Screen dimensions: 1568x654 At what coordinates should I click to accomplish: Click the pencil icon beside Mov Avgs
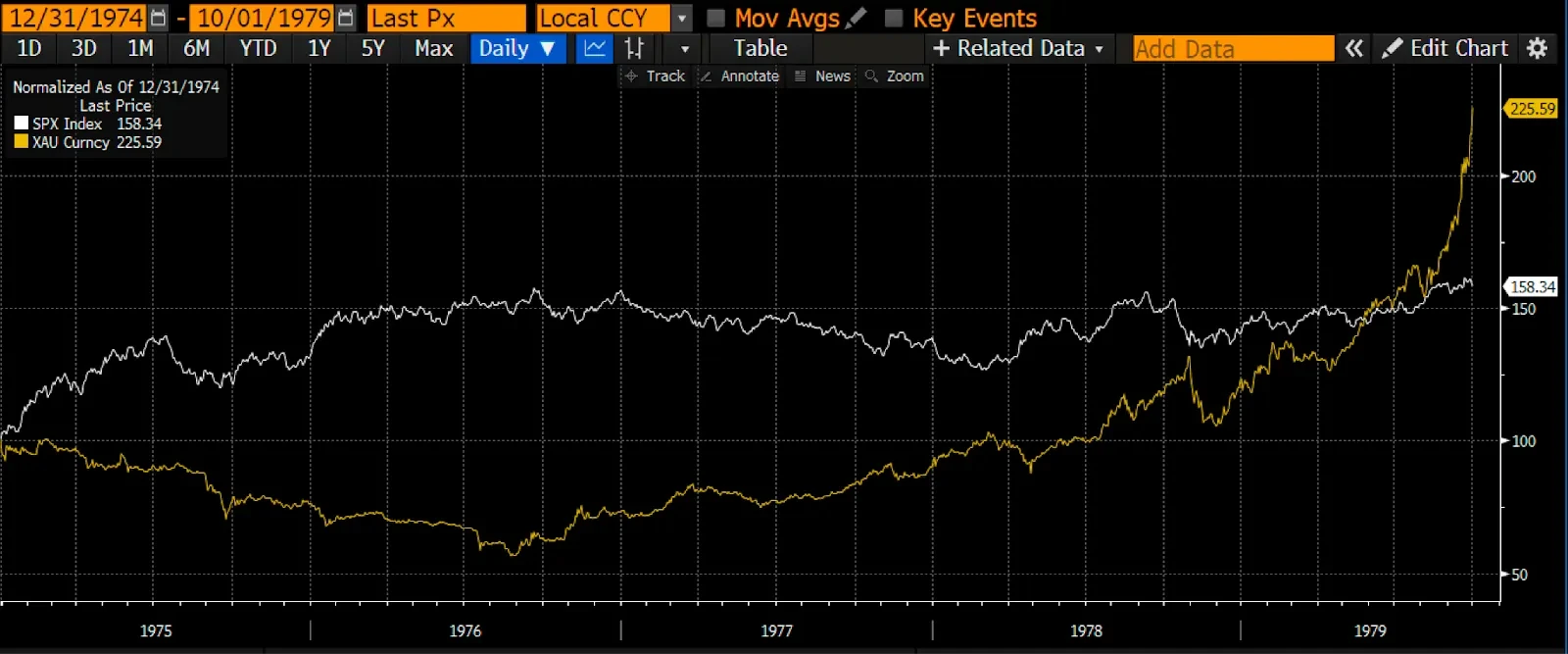pos(856,18)
